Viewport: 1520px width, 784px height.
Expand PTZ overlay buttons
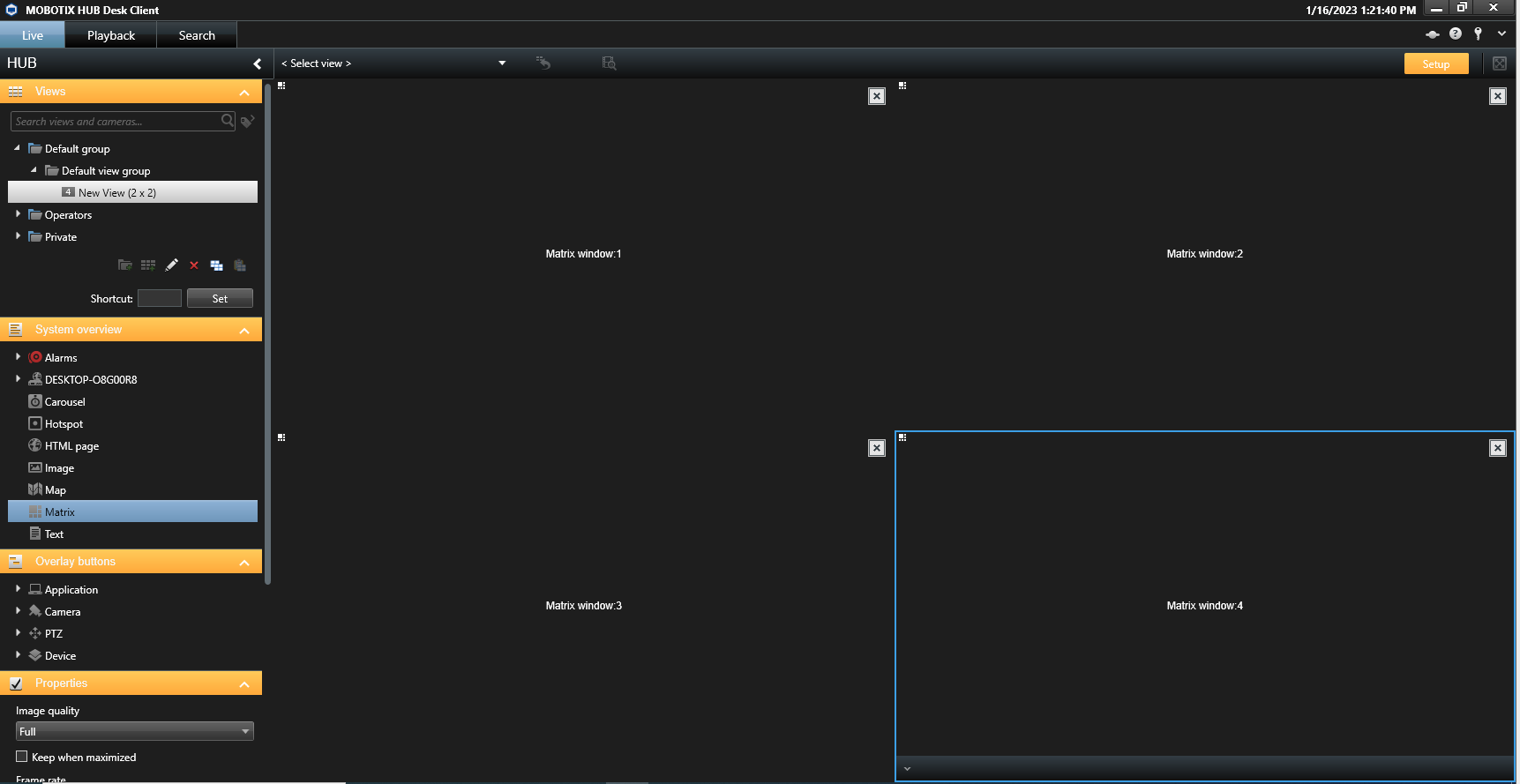[18, 633]
